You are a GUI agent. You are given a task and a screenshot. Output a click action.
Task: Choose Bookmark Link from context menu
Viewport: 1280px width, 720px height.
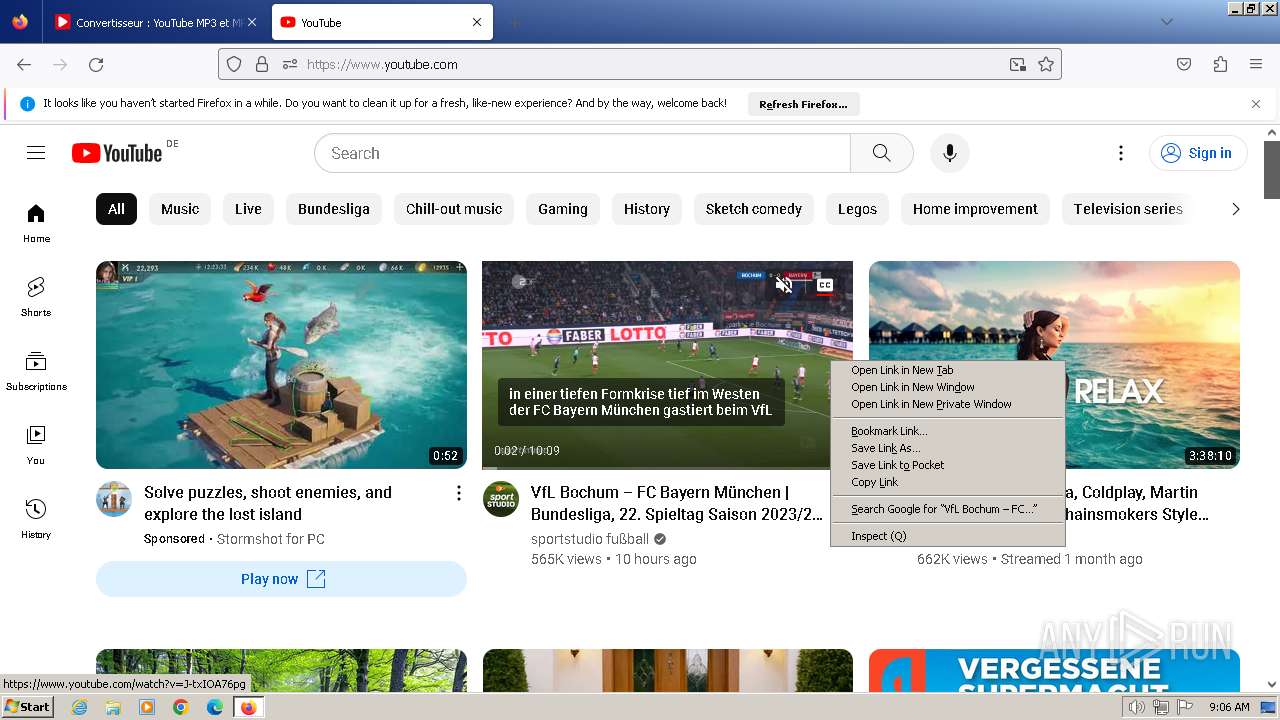click(x=947, y=431)
